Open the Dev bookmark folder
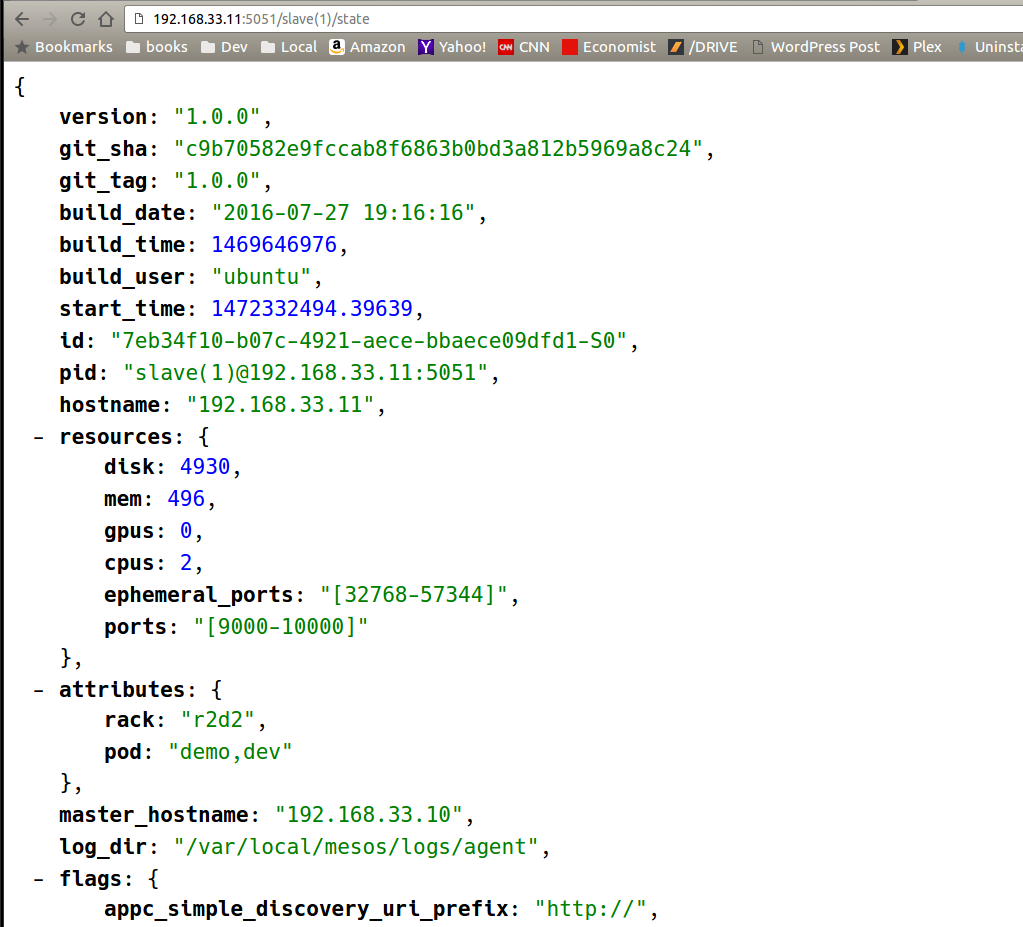The image size is (1023, 927). coord(224,47)
